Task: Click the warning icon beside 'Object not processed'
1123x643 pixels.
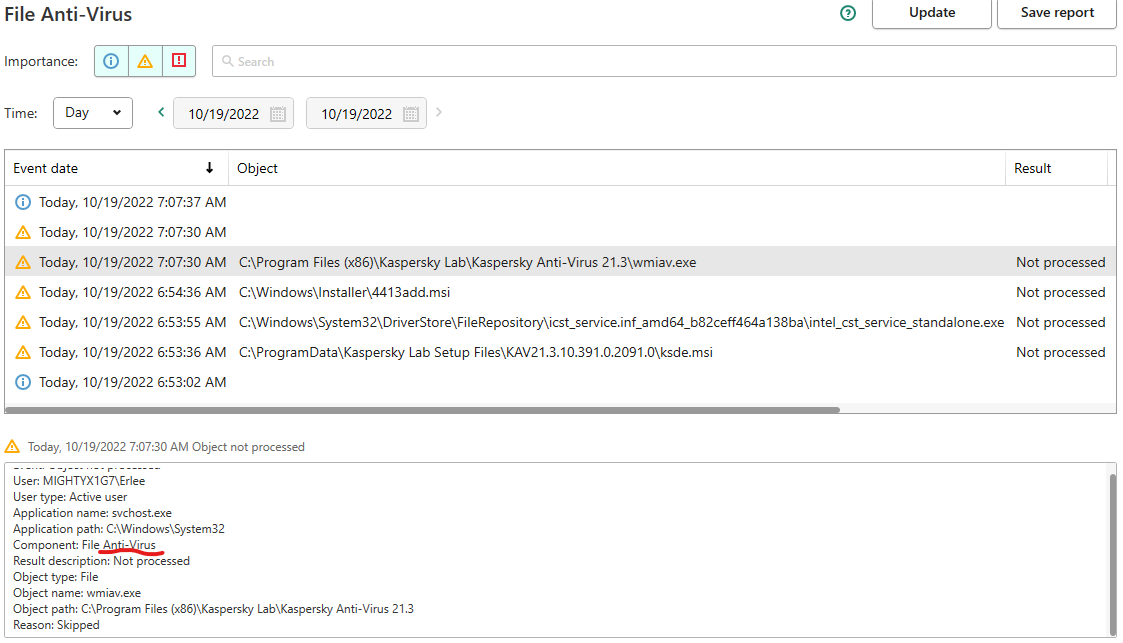Action: [12, 447]
